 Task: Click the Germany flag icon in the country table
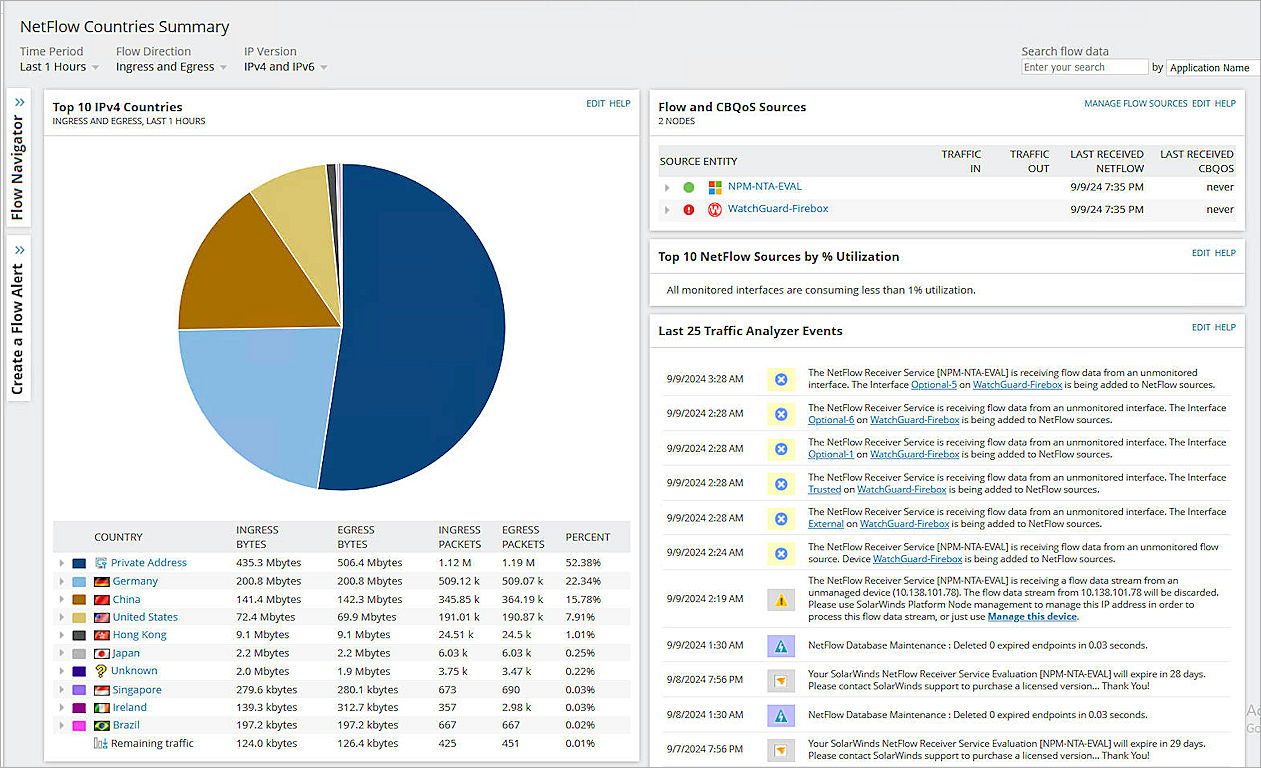coord(100,580)
